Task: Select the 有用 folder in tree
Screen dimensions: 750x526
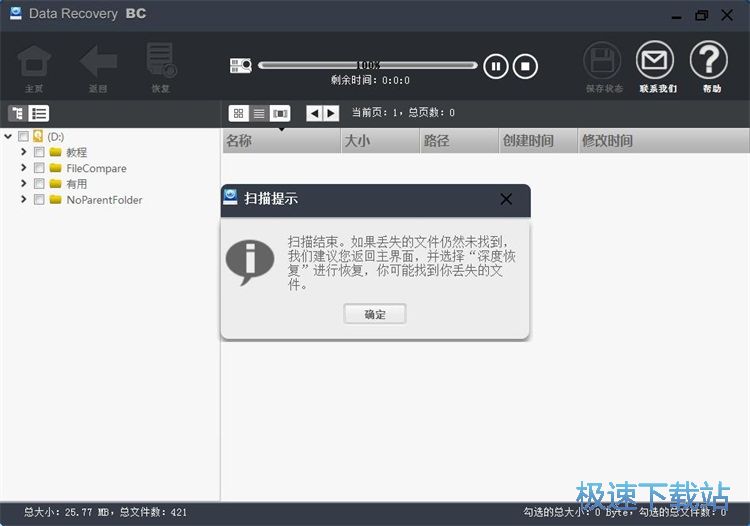Action: 77,184
